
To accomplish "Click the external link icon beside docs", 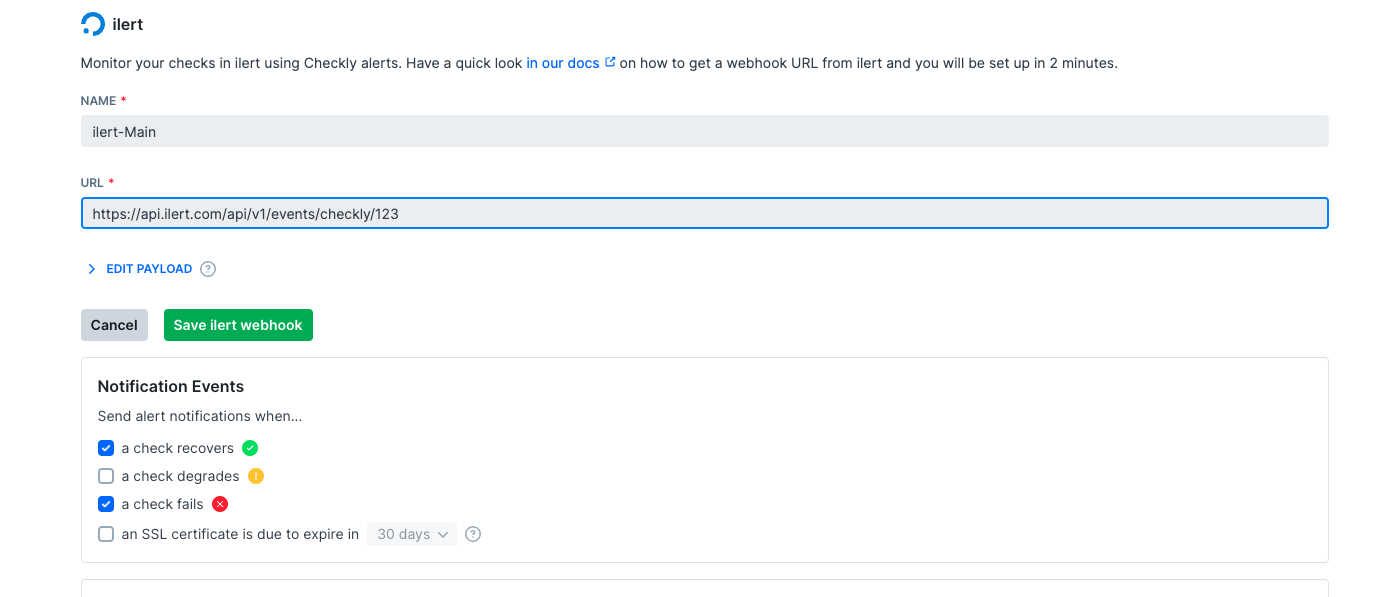I will (x=610, y=62).
